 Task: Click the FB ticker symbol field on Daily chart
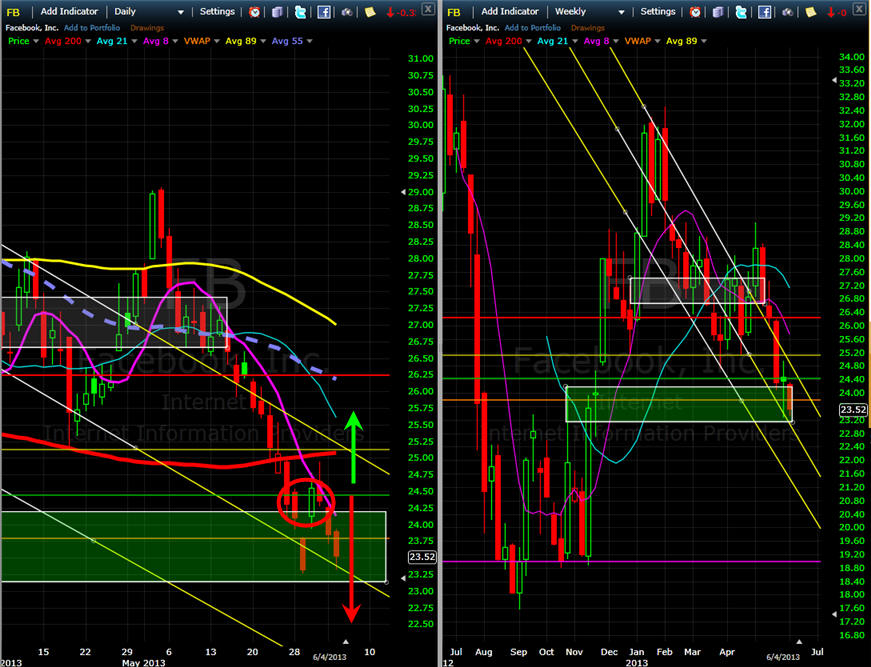point(15,12)
